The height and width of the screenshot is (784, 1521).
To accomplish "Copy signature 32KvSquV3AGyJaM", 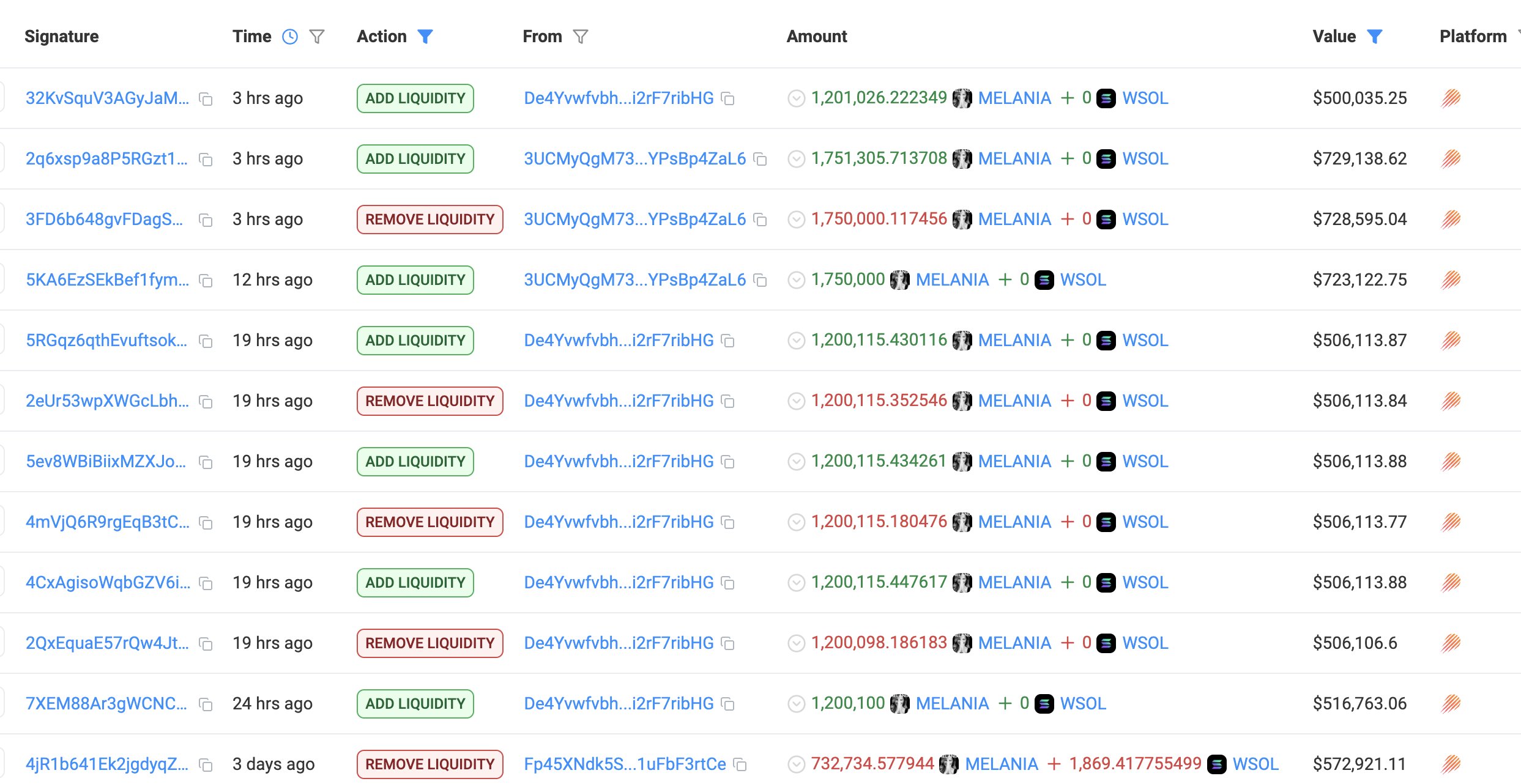I will coord(206,99).
